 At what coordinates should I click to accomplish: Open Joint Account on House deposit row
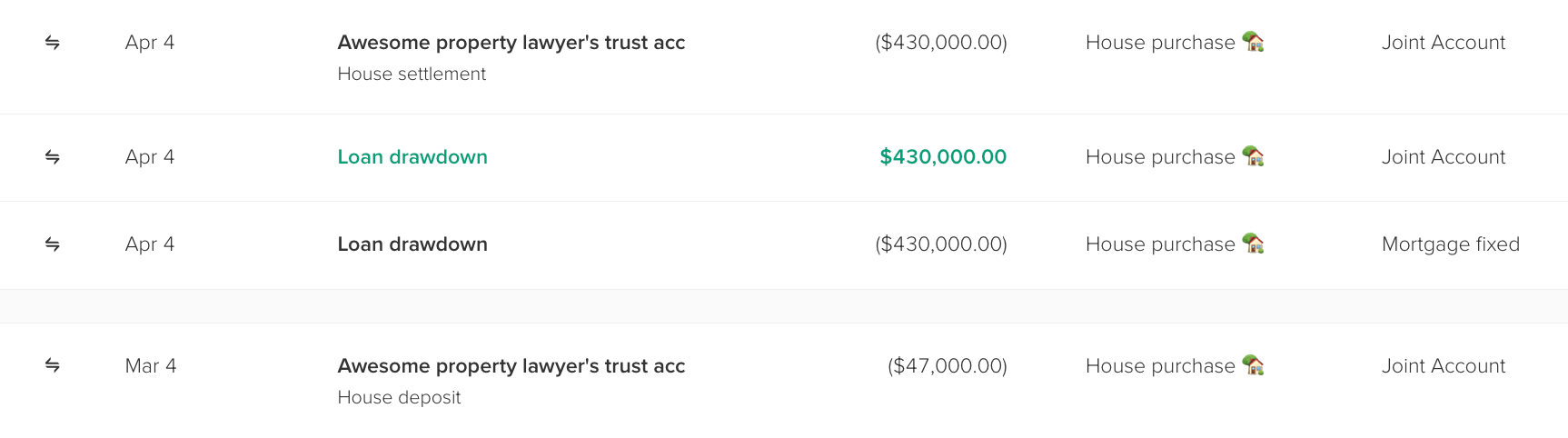point(1443,366)
